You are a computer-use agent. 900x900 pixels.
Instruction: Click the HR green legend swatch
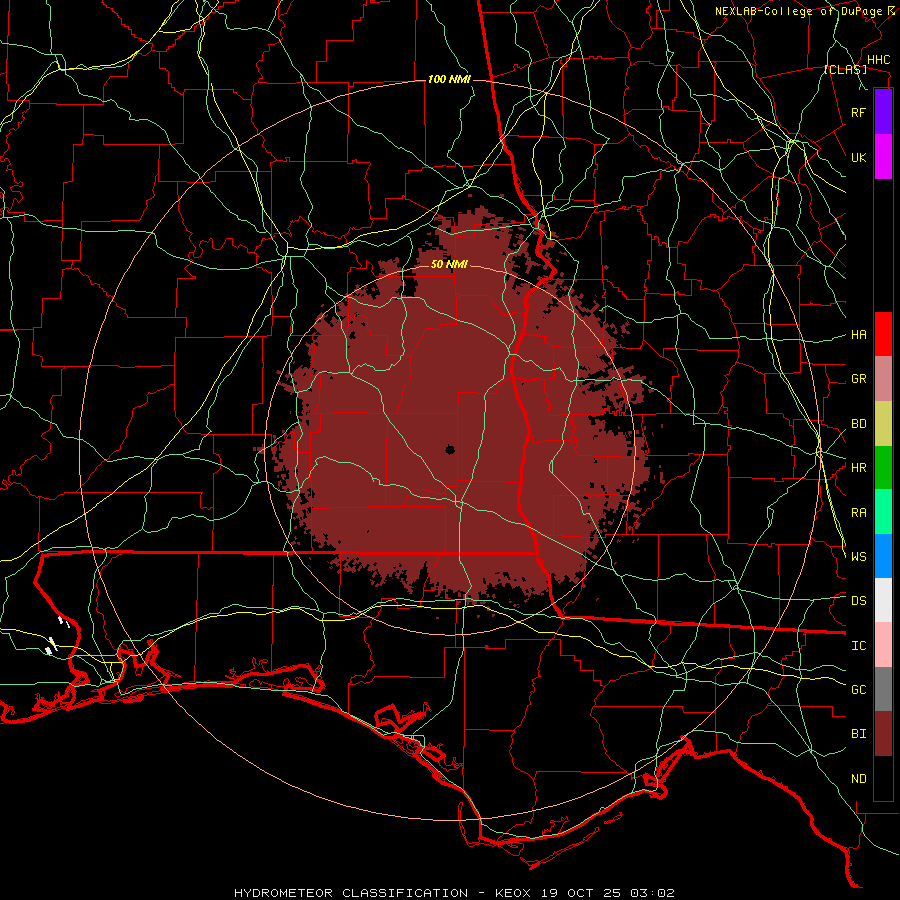click(x=883, y=467)
